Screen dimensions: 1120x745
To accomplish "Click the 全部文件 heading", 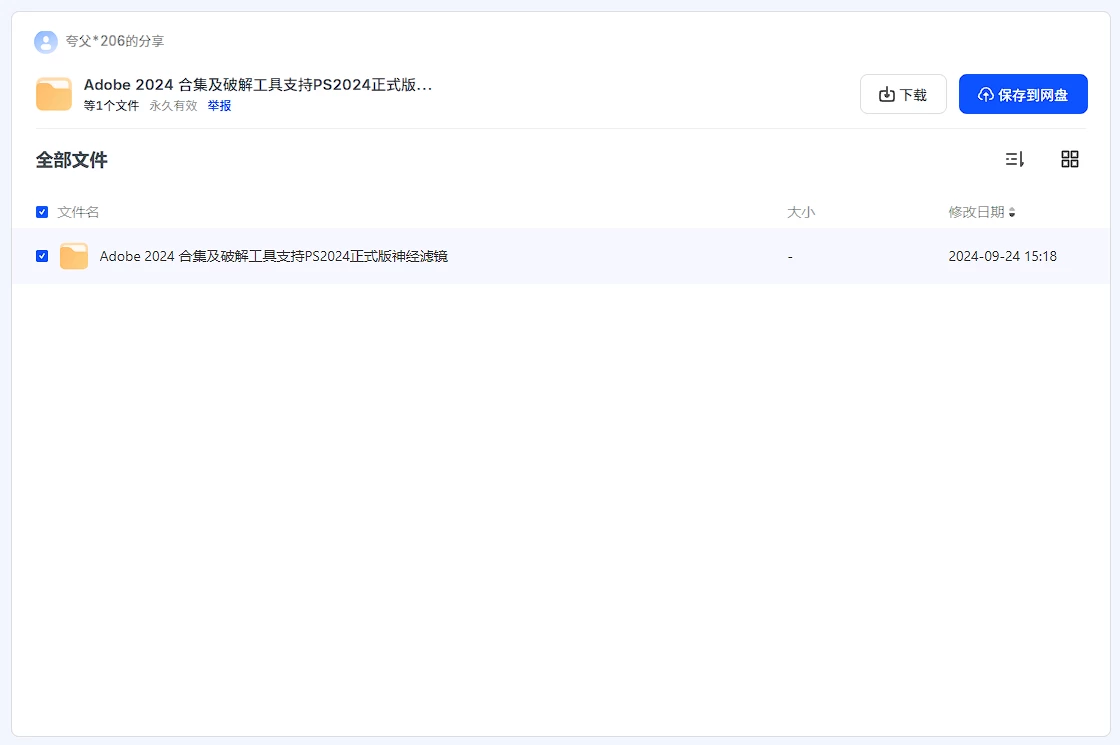I will pyautogui.click(x=72, y=160).
